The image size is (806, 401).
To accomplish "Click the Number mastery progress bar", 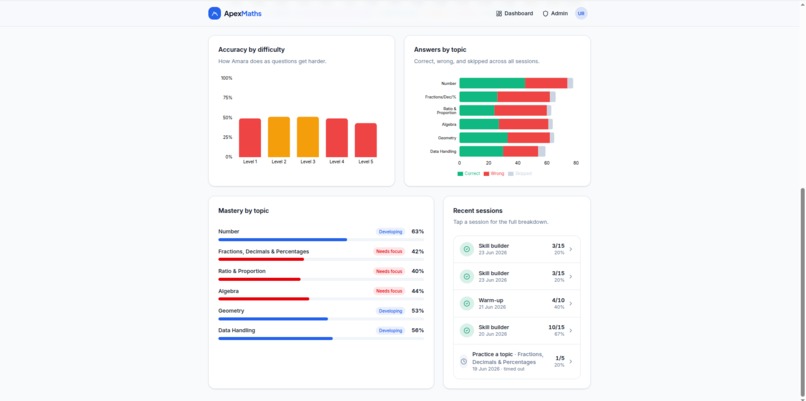I will pos(321,240).
